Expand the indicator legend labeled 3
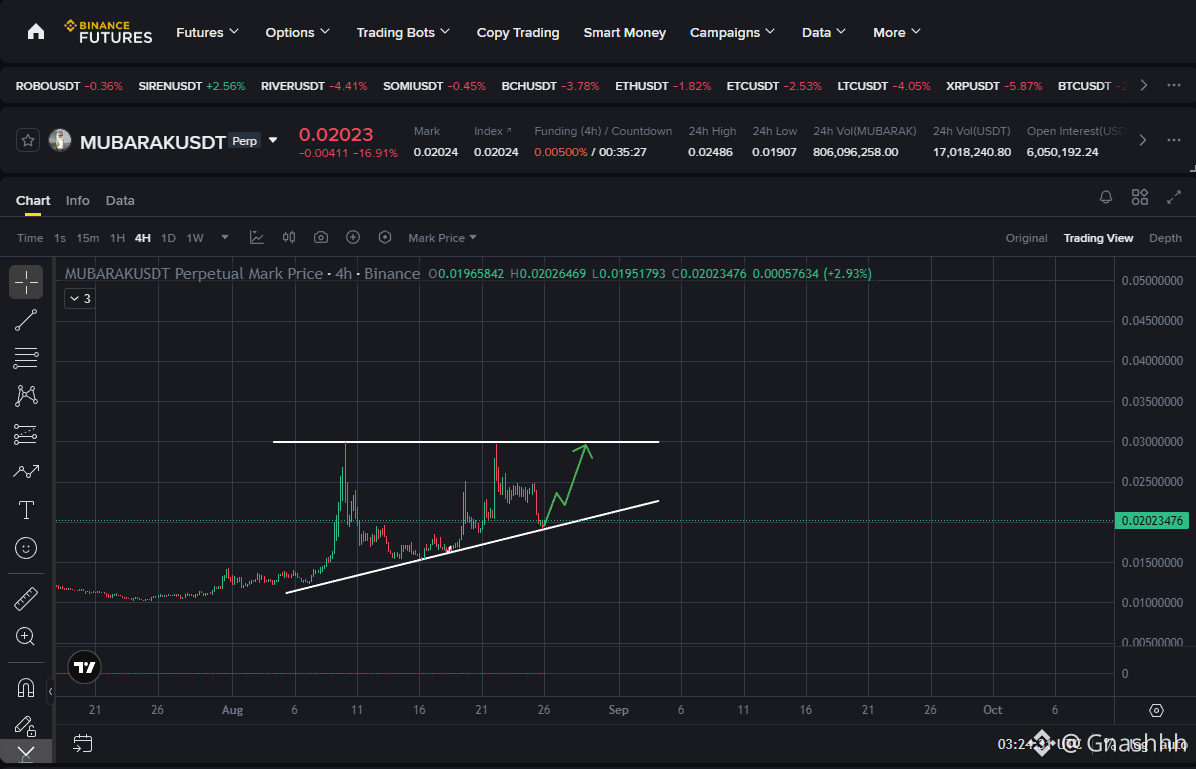This screenshot has width=1196, height=769. (79, 299)
